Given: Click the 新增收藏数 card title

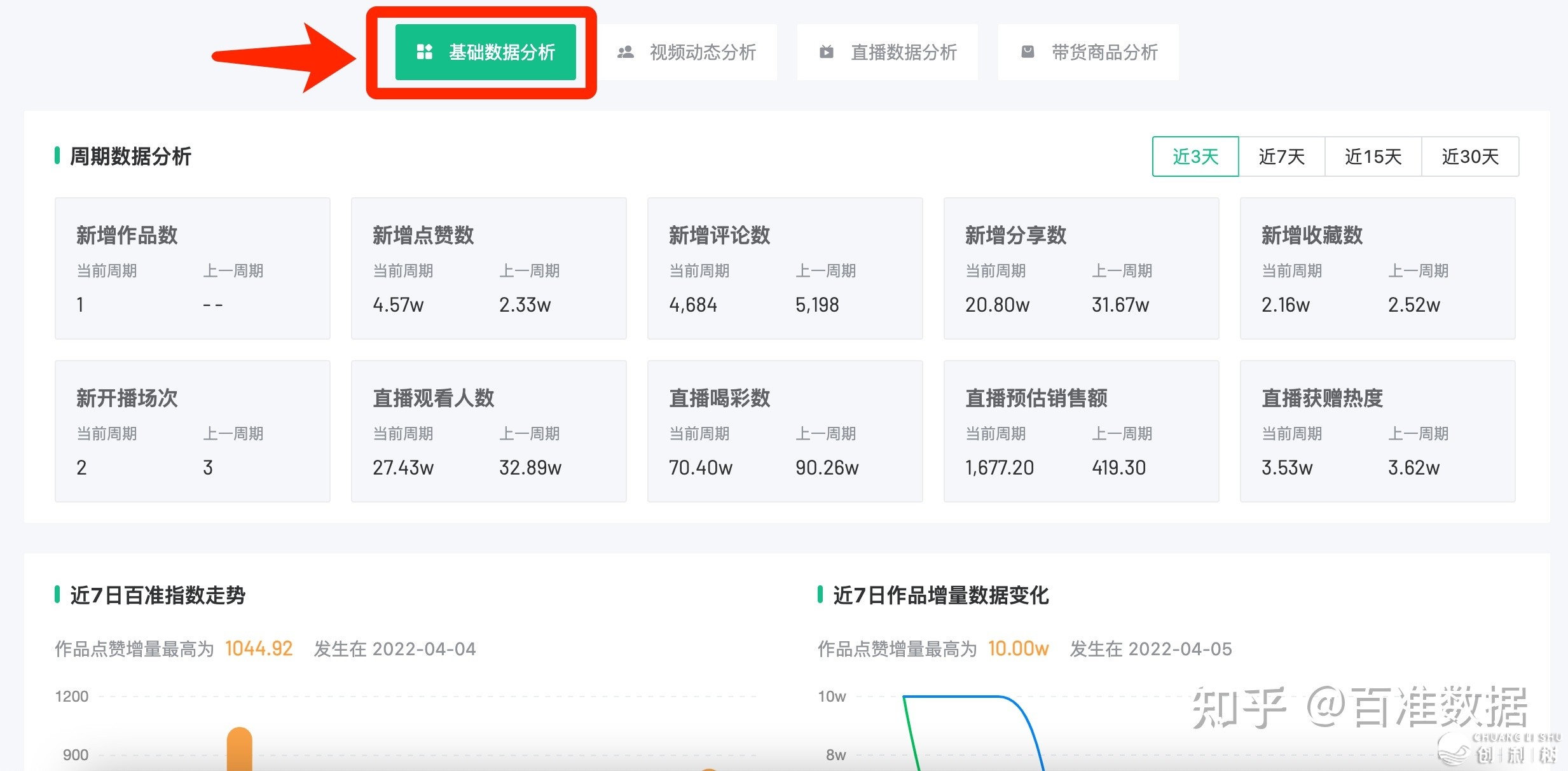Looking at the screenshot, I should tap(1312, 235).
